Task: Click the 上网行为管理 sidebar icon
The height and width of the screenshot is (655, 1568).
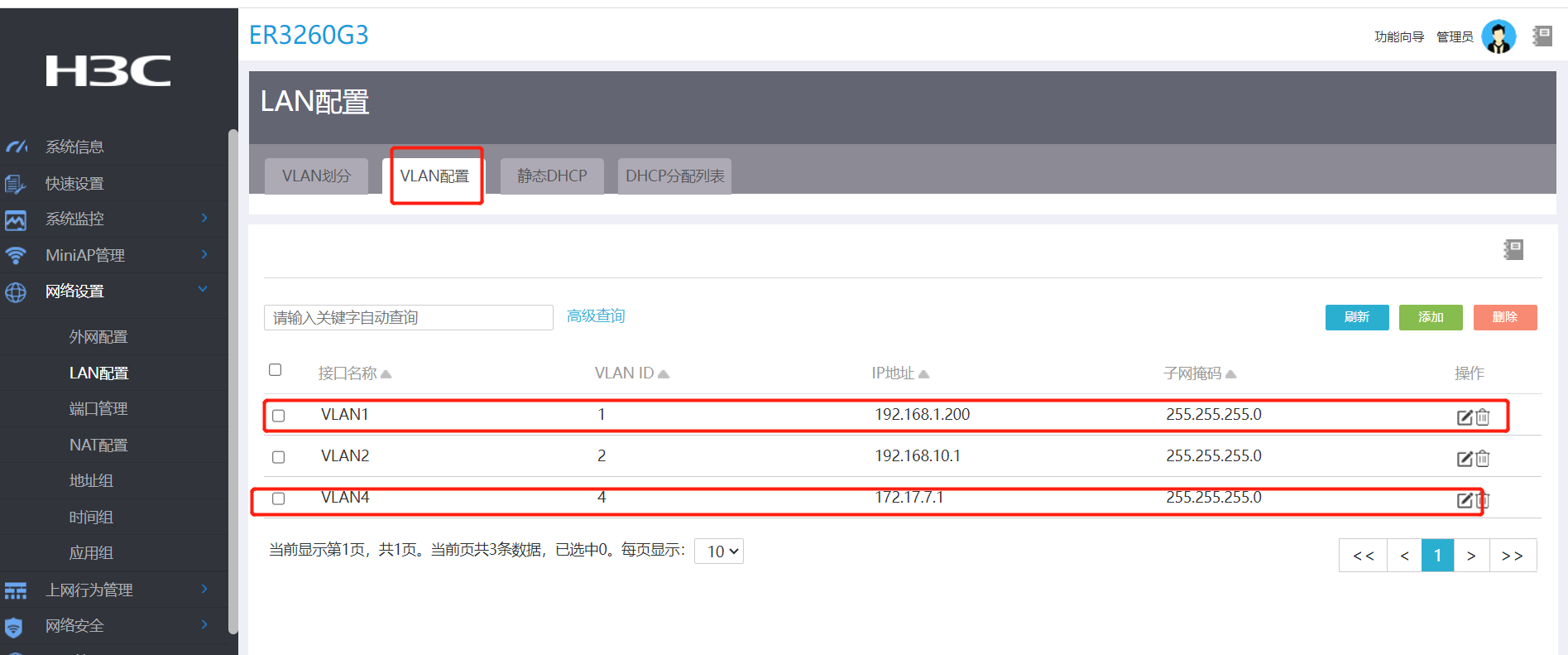Action: click(16, 590)
